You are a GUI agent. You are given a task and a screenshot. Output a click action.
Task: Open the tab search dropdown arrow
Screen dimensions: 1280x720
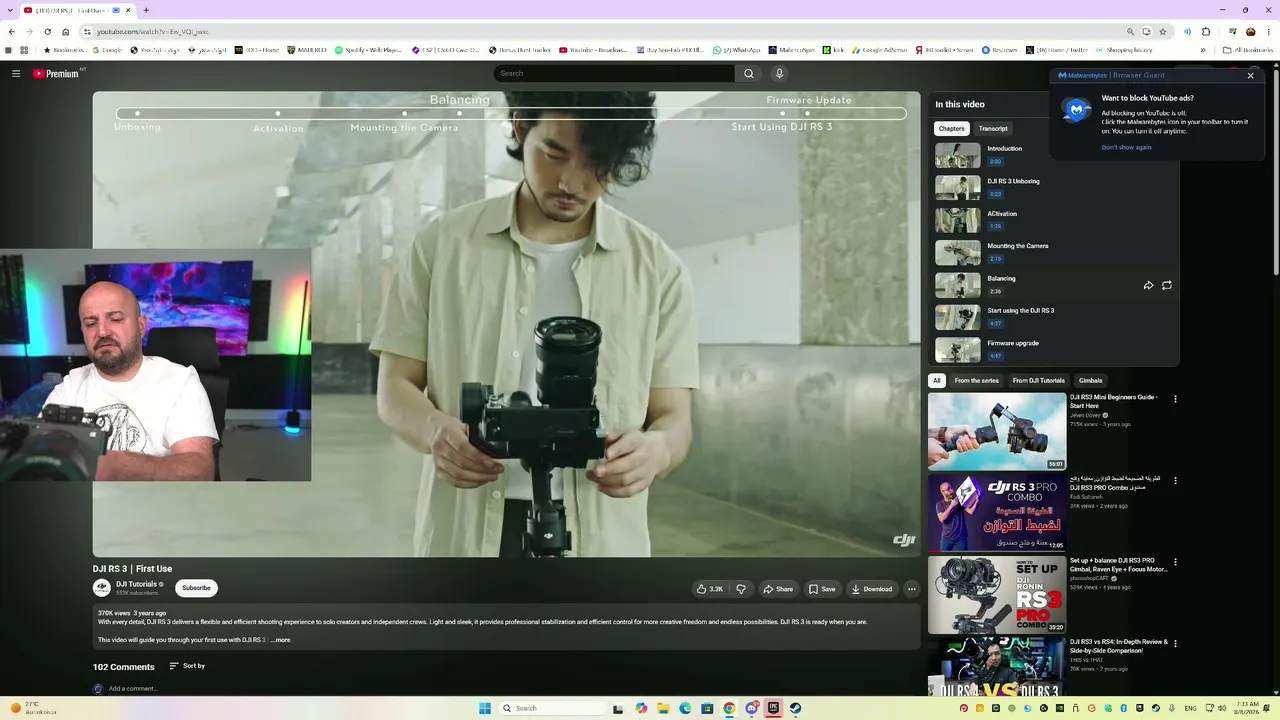coord(10,10)
